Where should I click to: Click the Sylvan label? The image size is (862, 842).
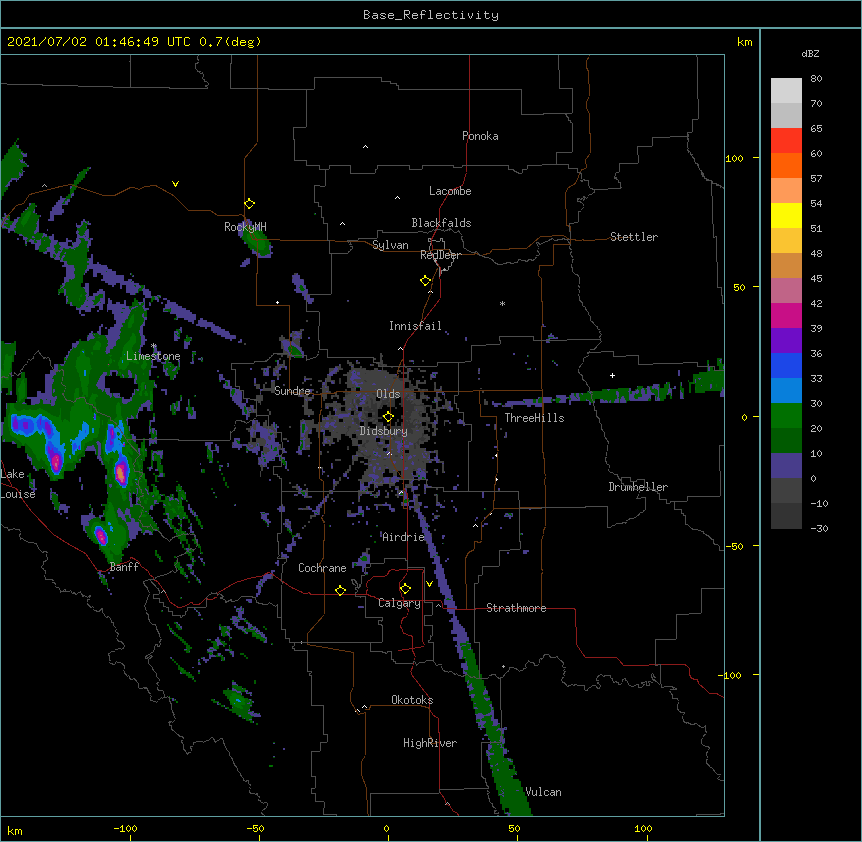coord(390,245)
